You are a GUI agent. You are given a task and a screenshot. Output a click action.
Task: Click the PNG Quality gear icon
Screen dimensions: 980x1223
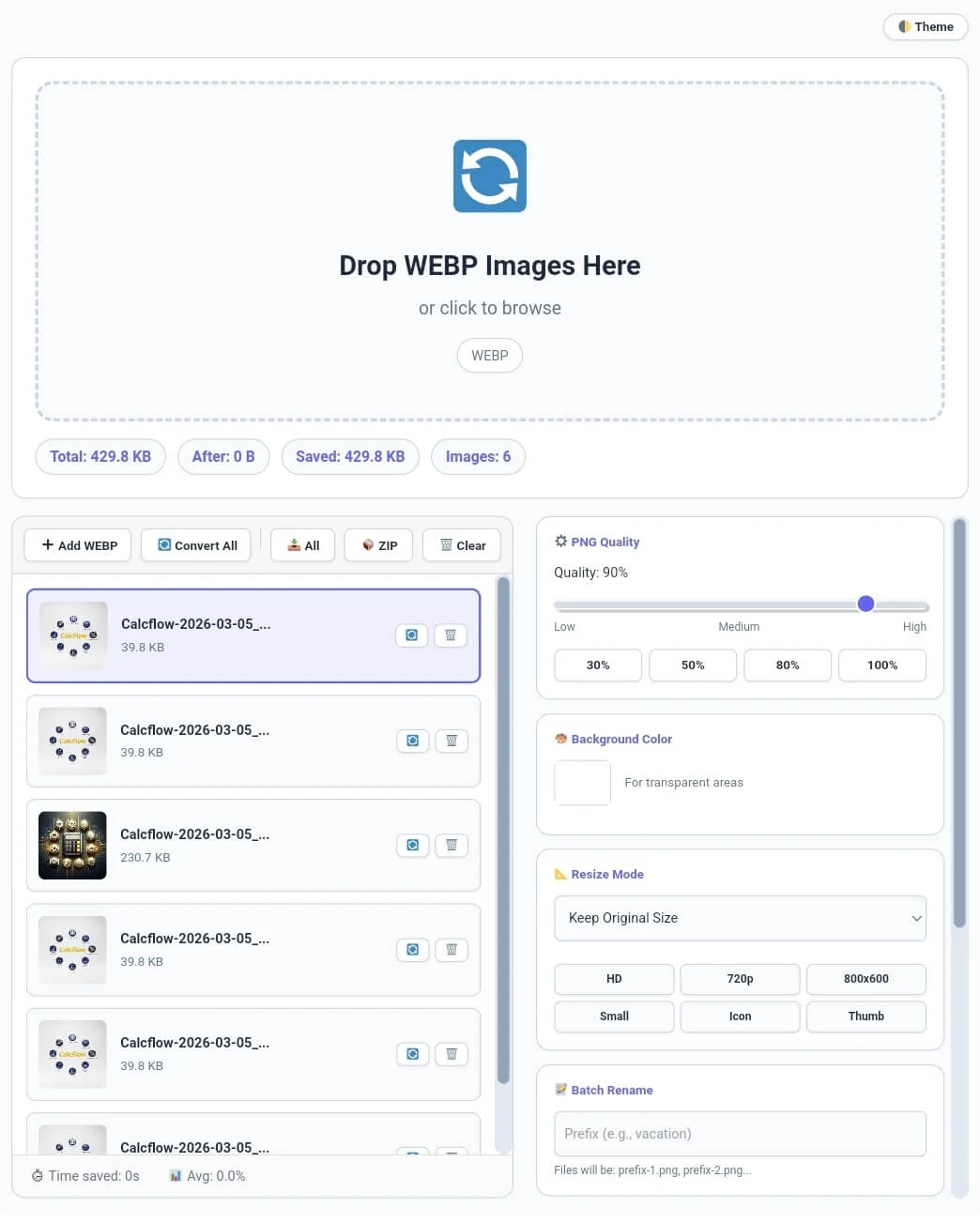tap(561, 541)
